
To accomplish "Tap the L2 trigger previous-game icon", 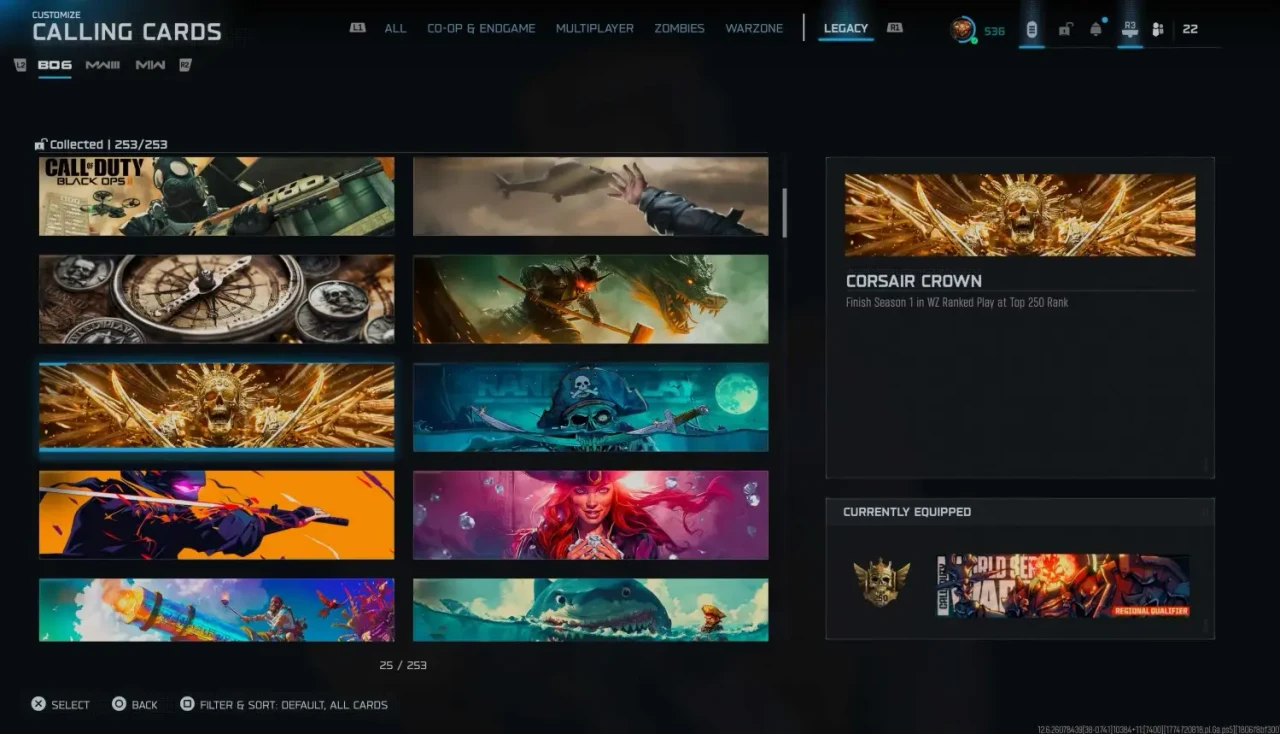I will tap(21, 65).
